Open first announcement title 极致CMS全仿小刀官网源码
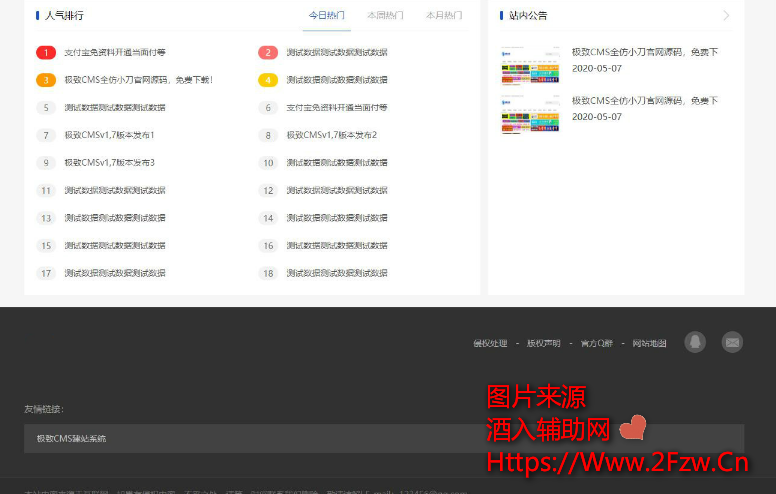Image resolution: width=776 pixels, height=494 pixels. pos(645,52)
